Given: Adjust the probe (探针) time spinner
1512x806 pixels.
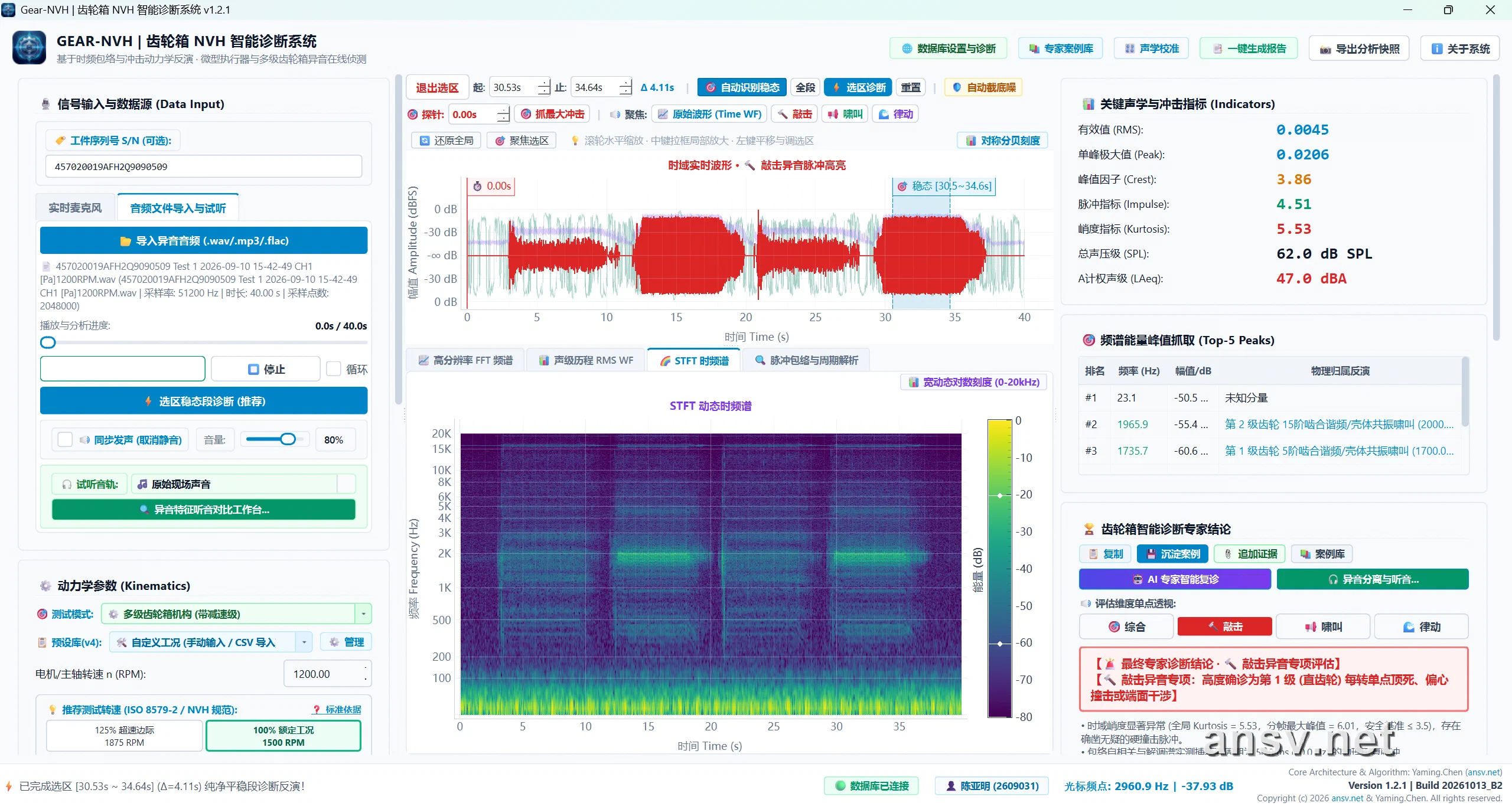Looking at the screenshot, I should click(503, 115).
